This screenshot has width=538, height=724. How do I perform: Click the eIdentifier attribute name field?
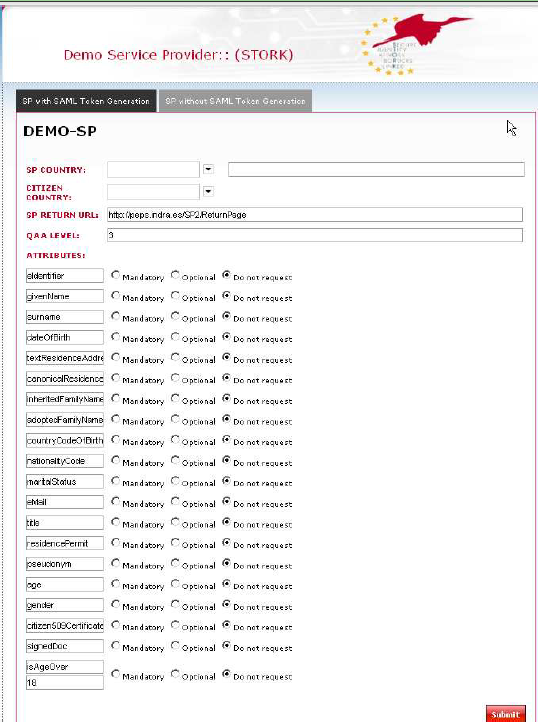65,276
